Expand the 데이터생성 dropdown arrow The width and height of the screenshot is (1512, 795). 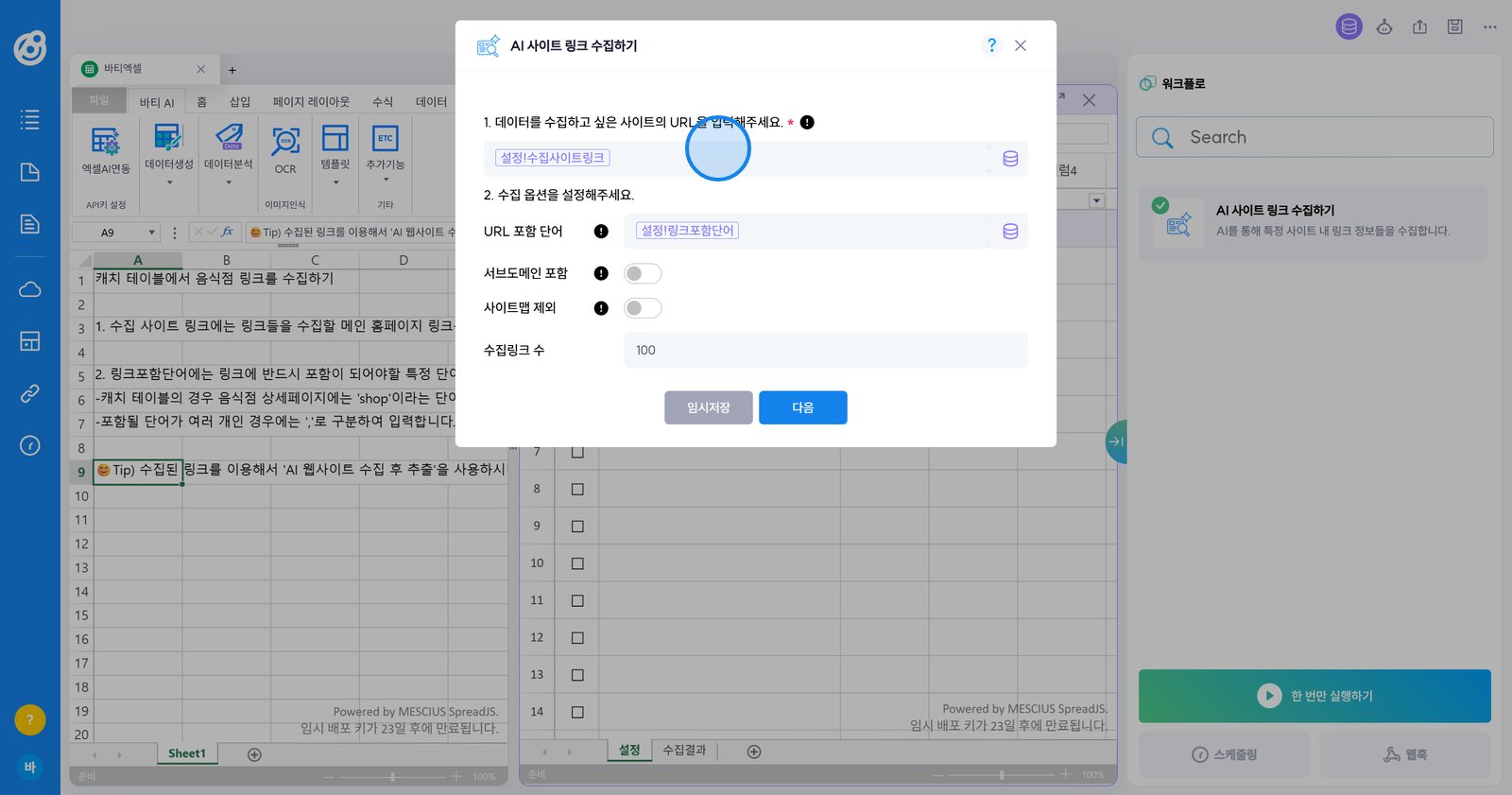tap(169, 182)
